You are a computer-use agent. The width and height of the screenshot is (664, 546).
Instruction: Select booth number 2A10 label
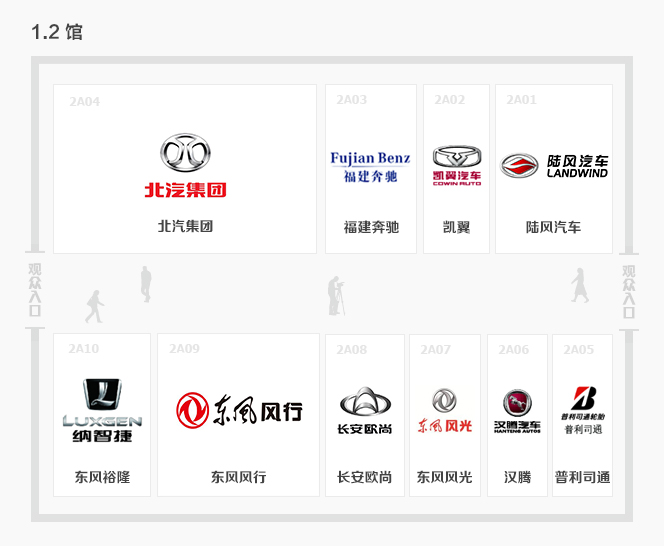(x=83, y=349)
